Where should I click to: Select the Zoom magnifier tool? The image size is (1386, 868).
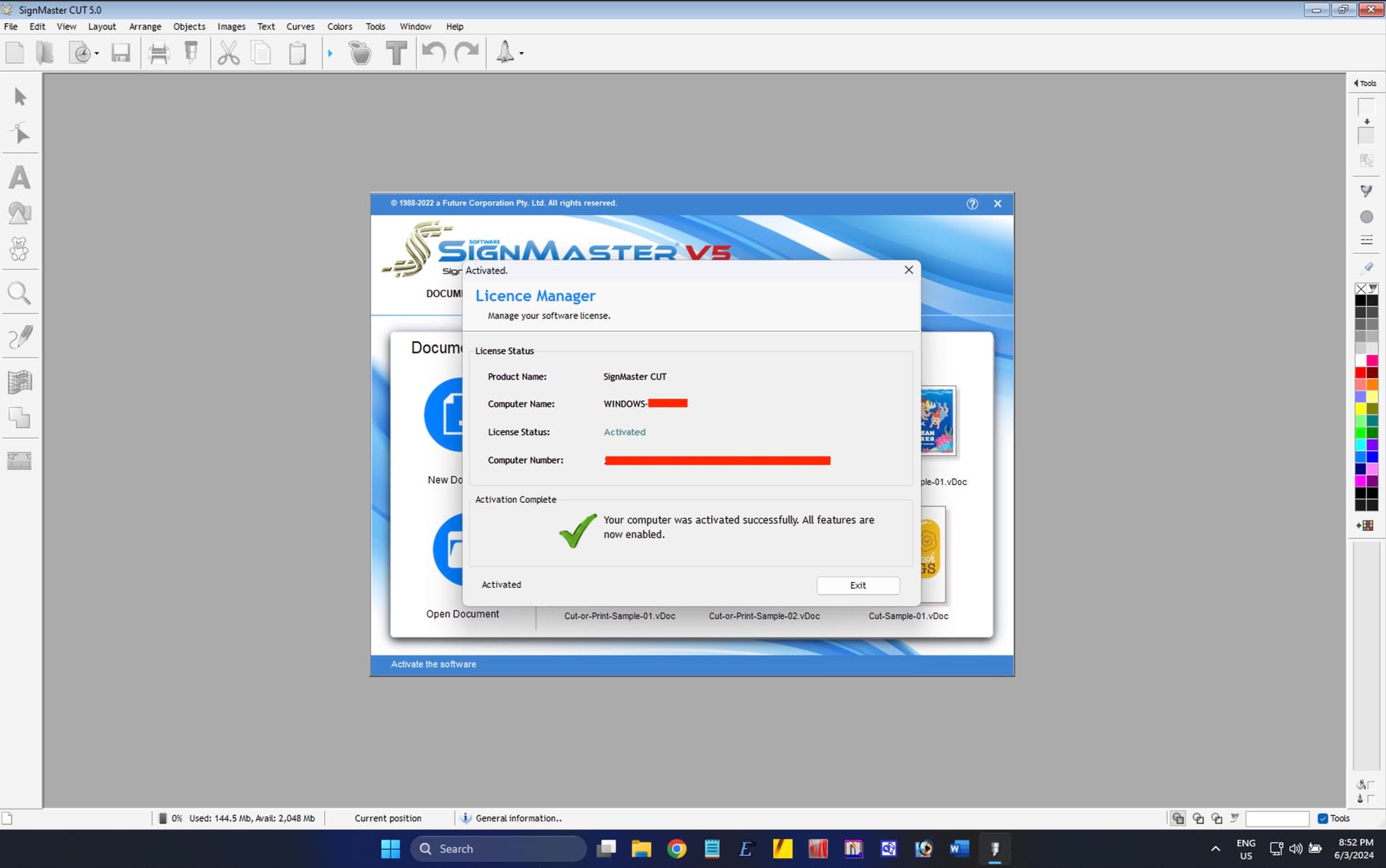coord(19,294)
